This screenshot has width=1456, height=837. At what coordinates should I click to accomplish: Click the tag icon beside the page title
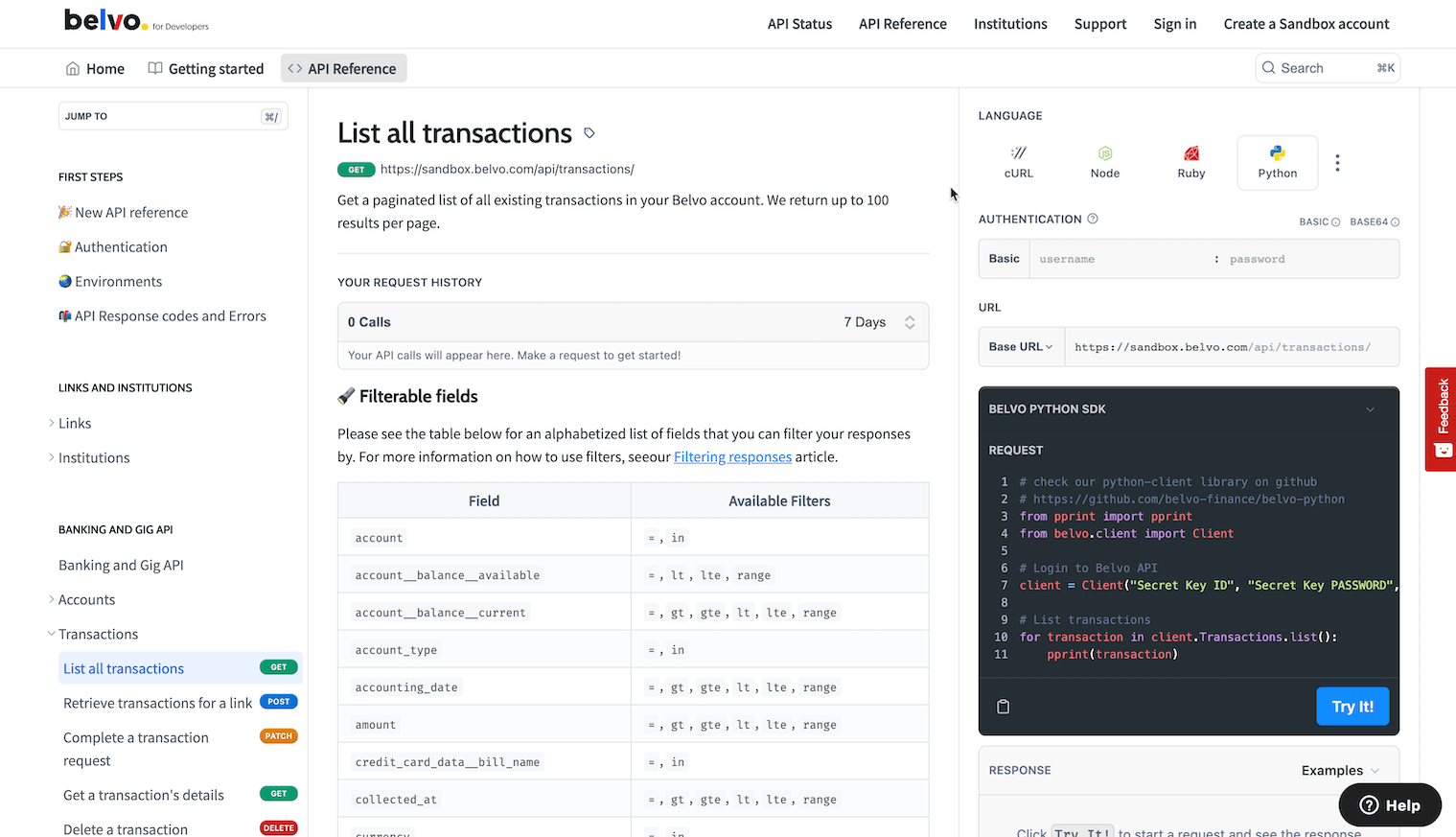[589, 133]
